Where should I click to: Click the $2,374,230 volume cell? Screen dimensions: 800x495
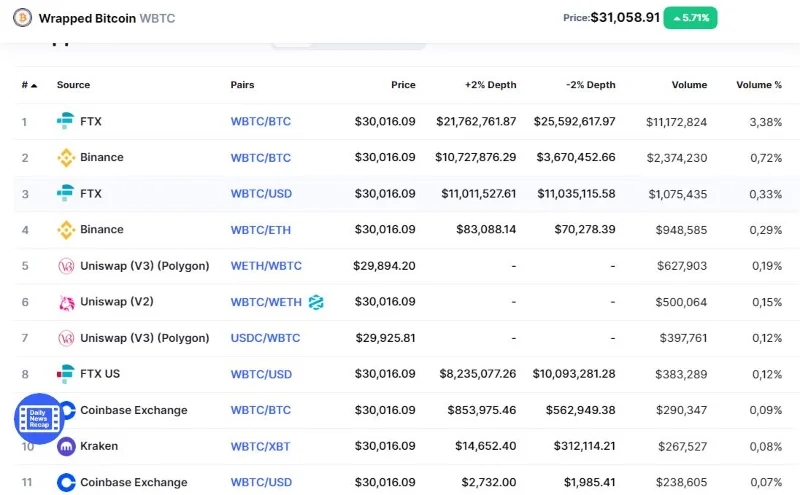[x=677, y=158]
